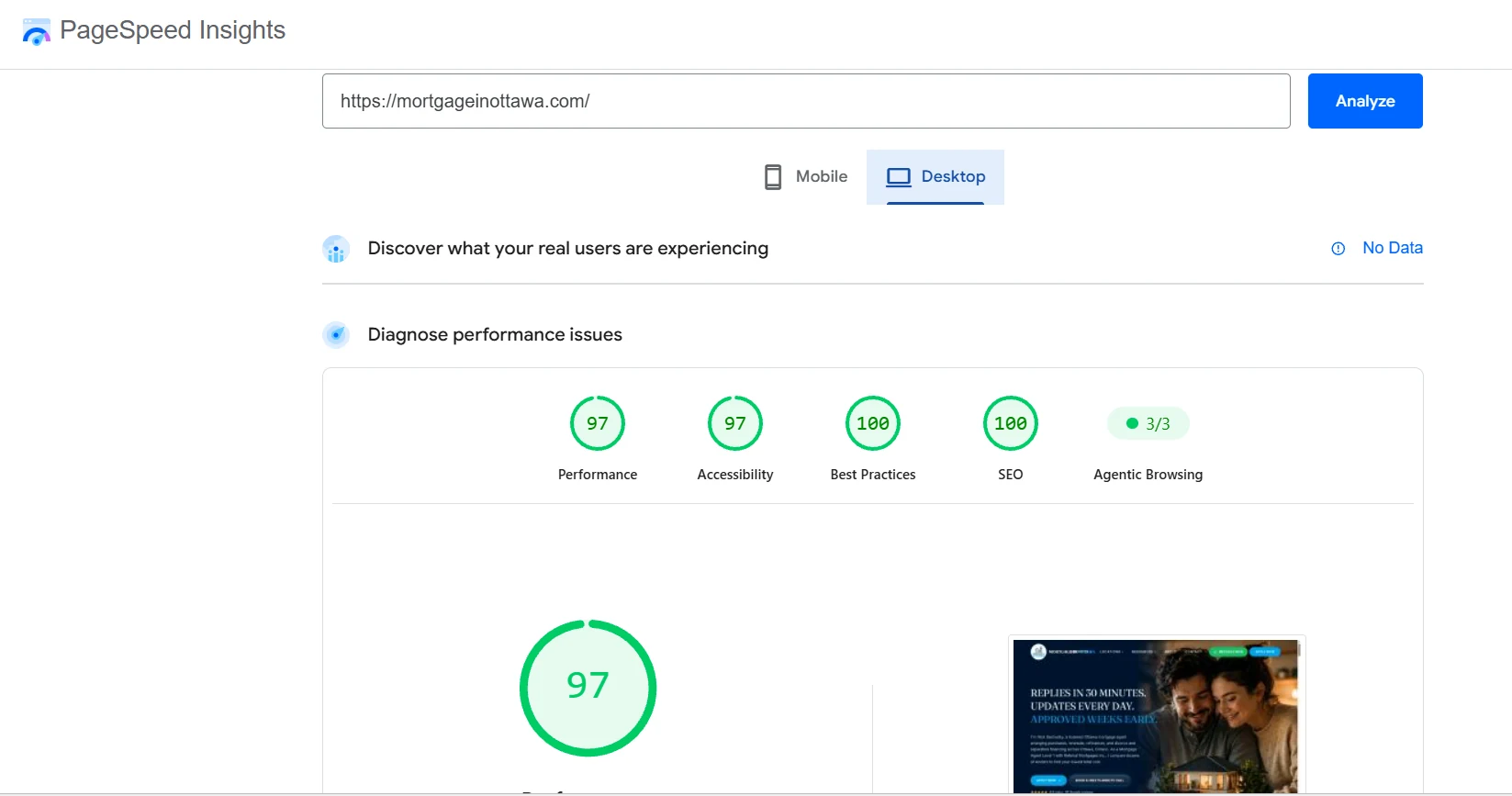This screenshot has height=796, width=1512.
Task: Click the Agentic Browsing 3/3 badge
Action: pos(1148,423)
